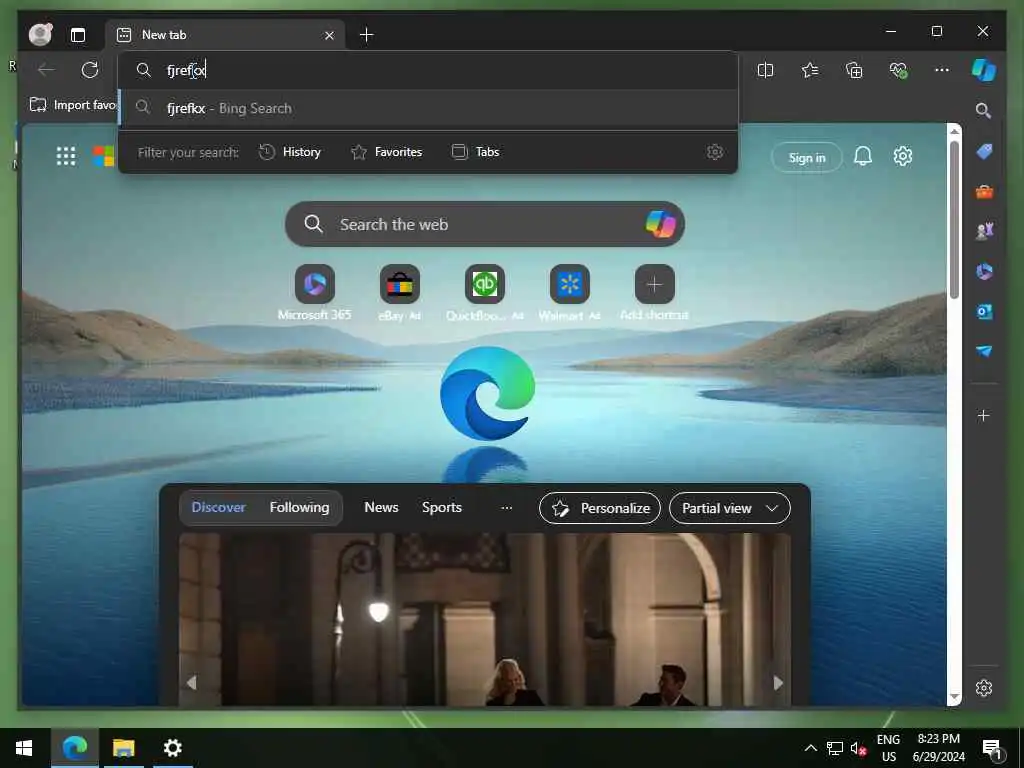Open split screen view
Image resolution: width=1024 pixels, height=768 pixels.
click(x=765, y=70)
